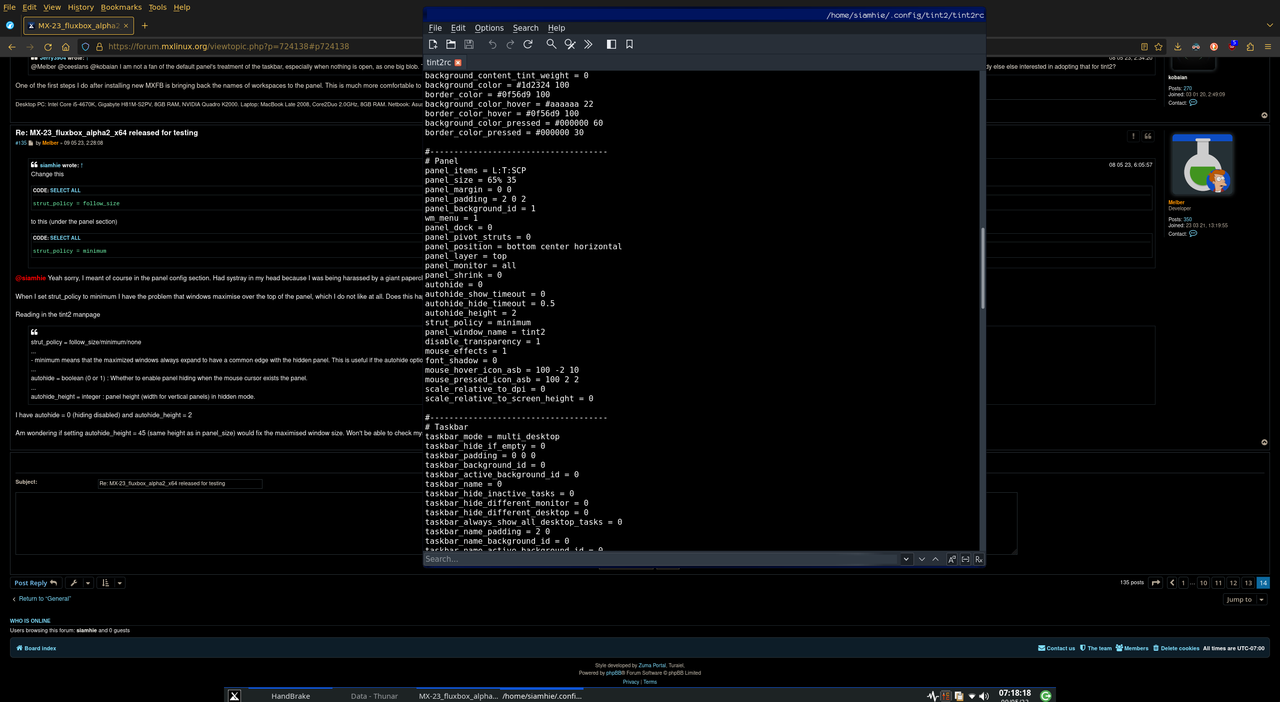Open the sort options dropdown next to wrench
This screenshot has width=1280, height=702.
(x=112, y=583)
